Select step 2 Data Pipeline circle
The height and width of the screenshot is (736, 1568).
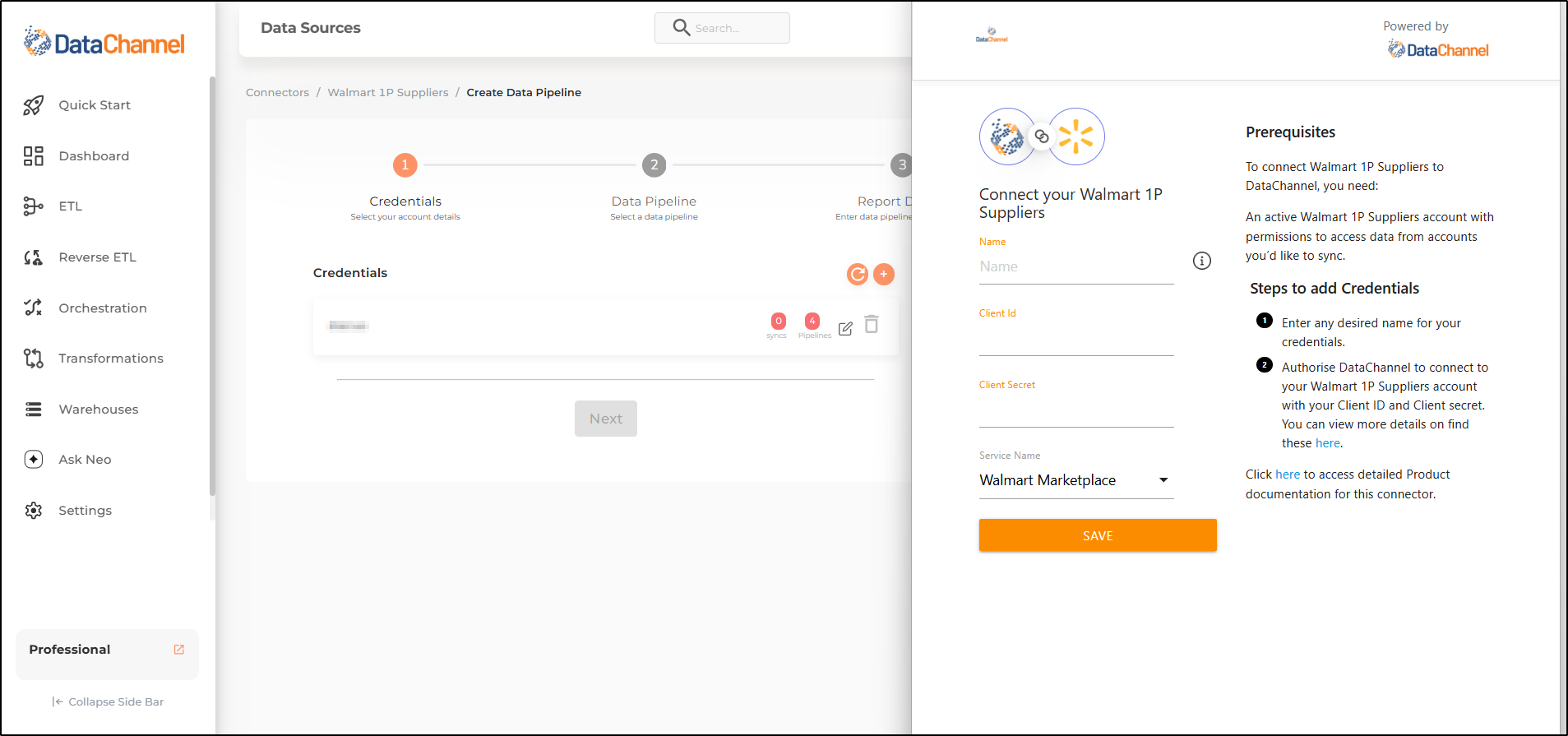(x=654, y=165)
